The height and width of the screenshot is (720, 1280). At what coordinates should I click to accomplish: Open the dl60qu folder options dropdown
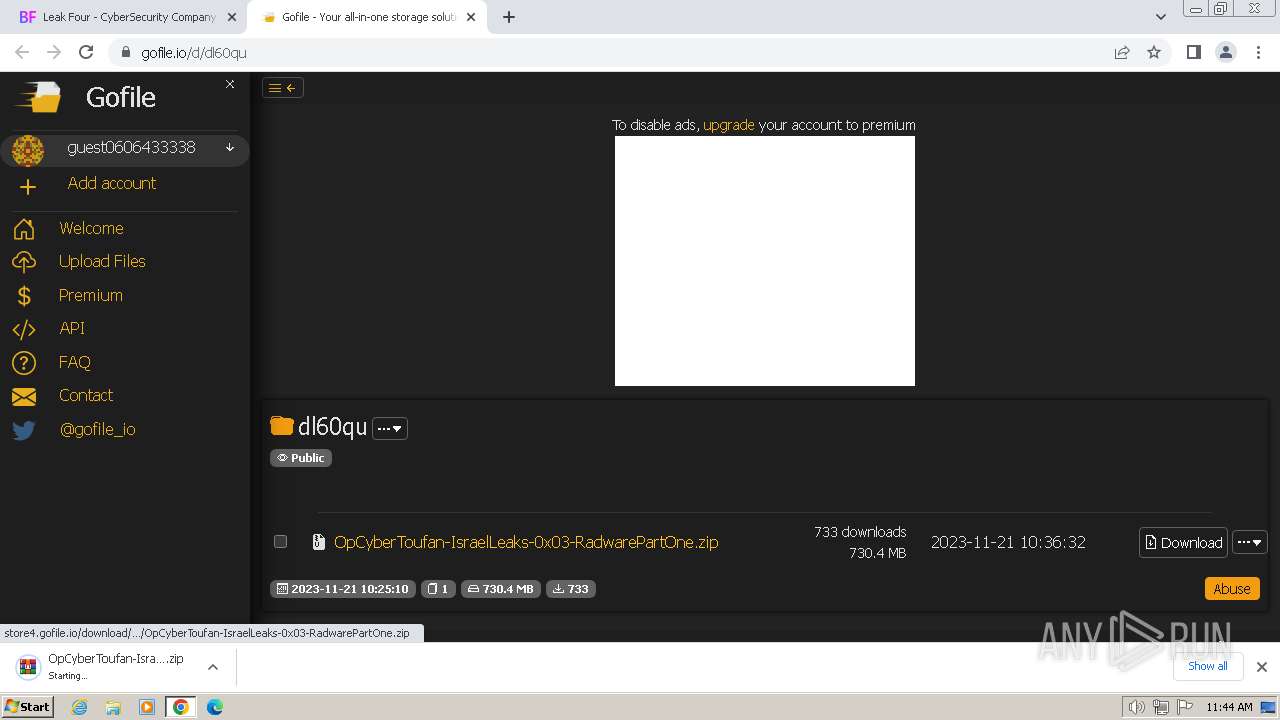coord(390,428)
